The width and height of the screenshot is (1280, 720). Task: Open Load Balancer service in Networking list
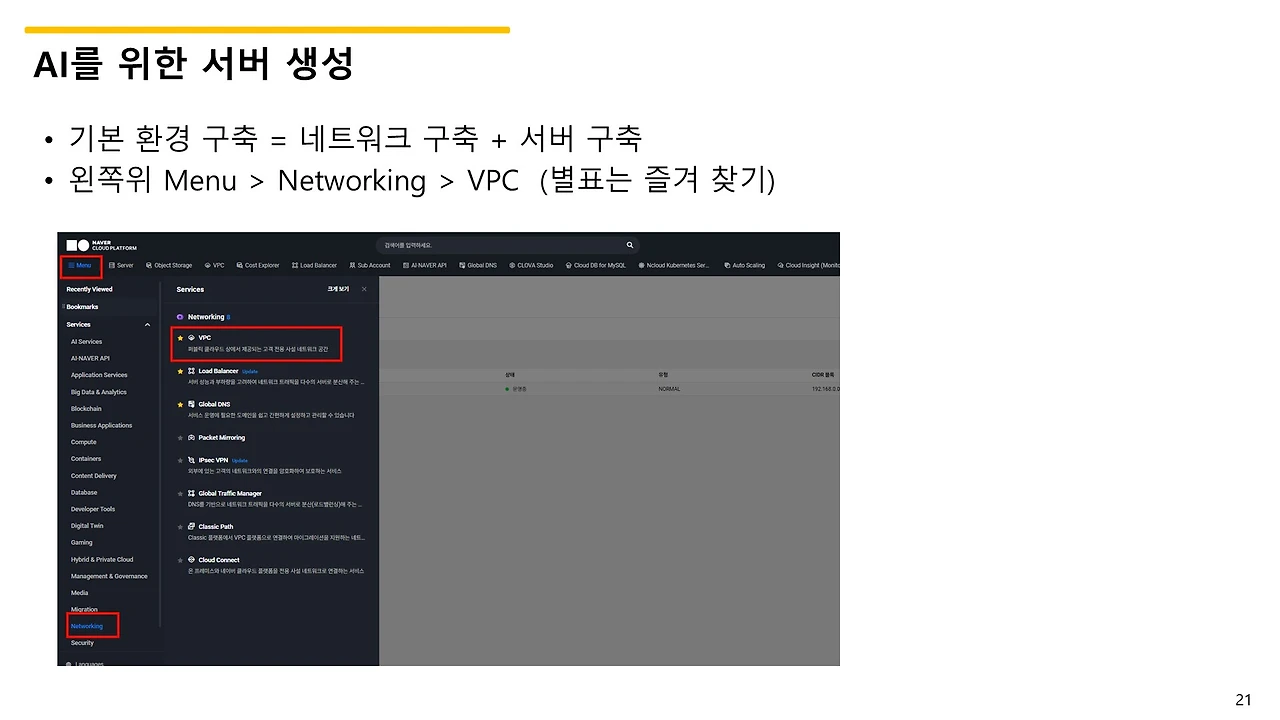pos(218,371)
